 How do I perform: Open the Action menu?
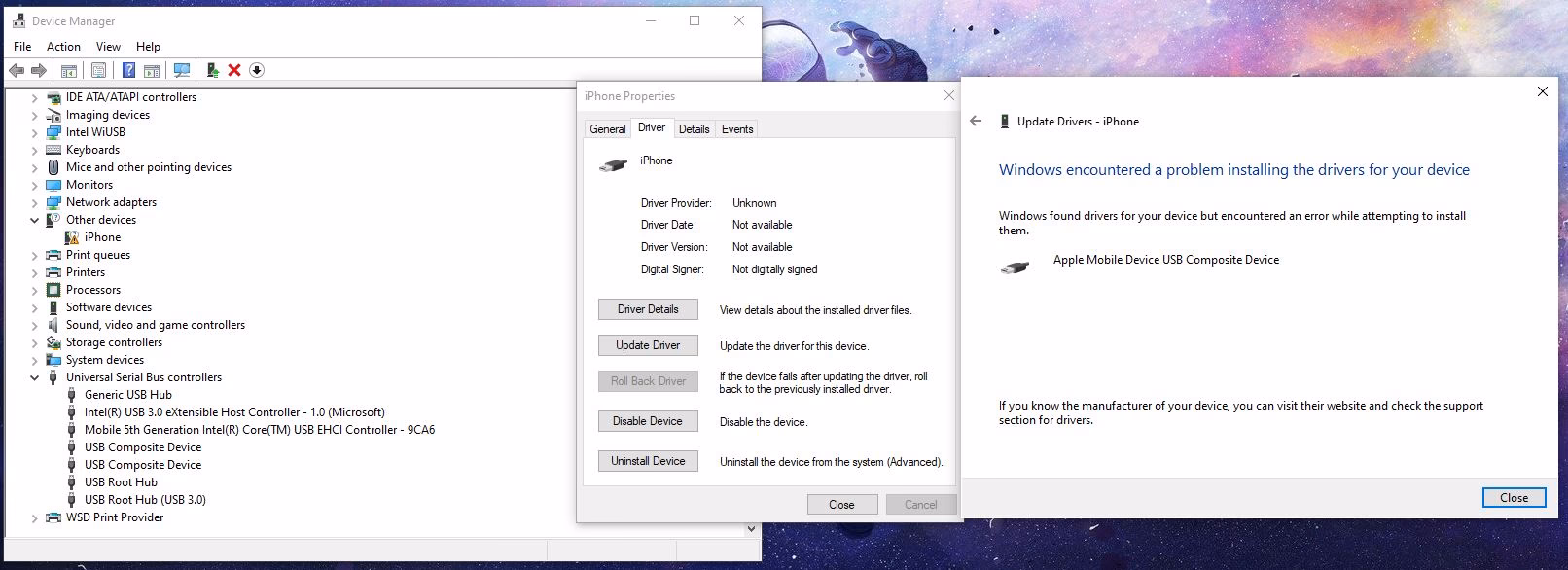[x=63, y=47]
